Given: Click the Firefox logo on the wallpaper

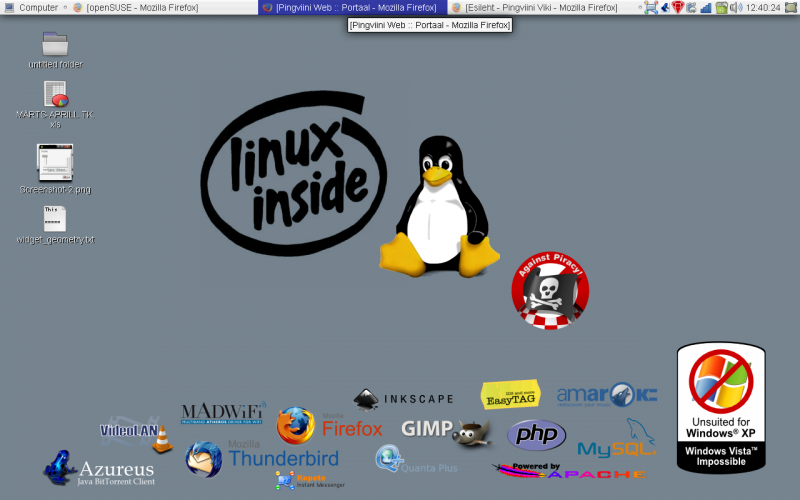Looking at the screenshot, I should pos(295,426).
